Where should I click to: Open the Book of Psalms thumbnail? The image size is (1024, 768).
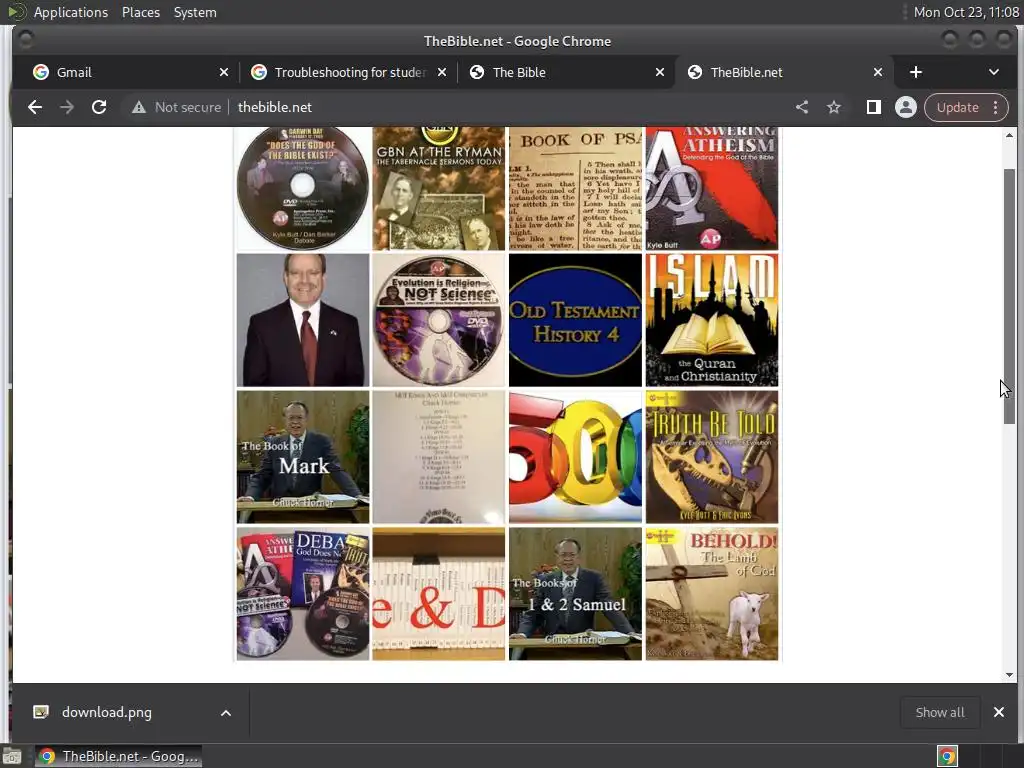pos(575,188)
